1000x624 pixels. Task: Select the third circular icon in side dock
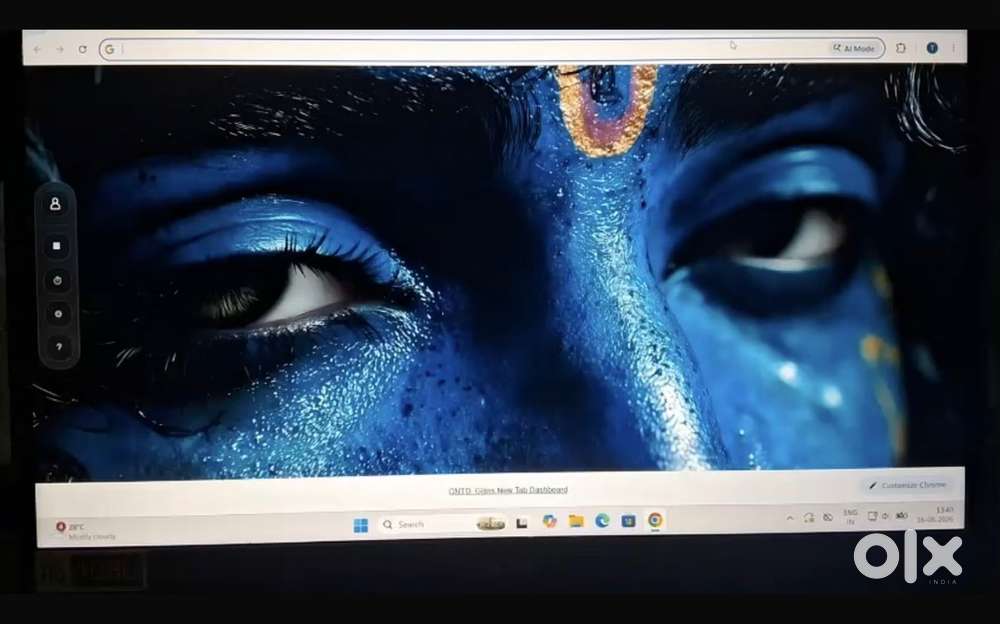(57, 280)
